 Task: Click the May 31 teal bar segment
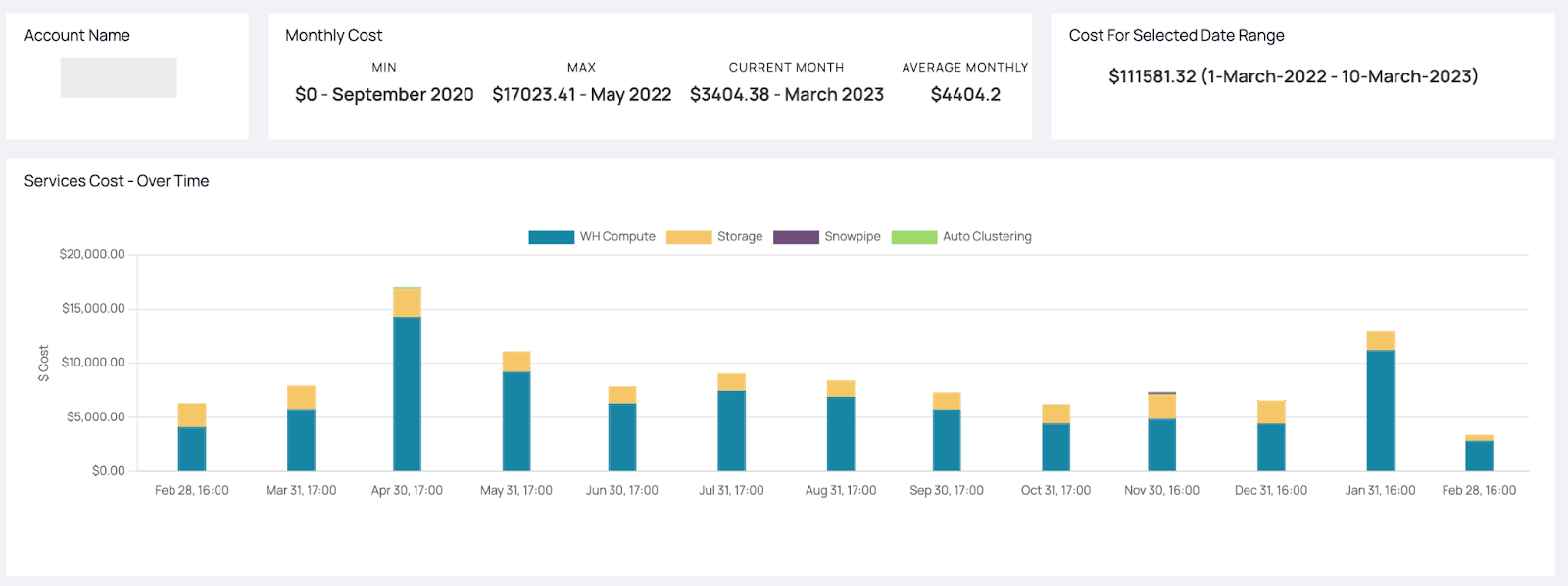pyautogui.click(x=516, y=421)
